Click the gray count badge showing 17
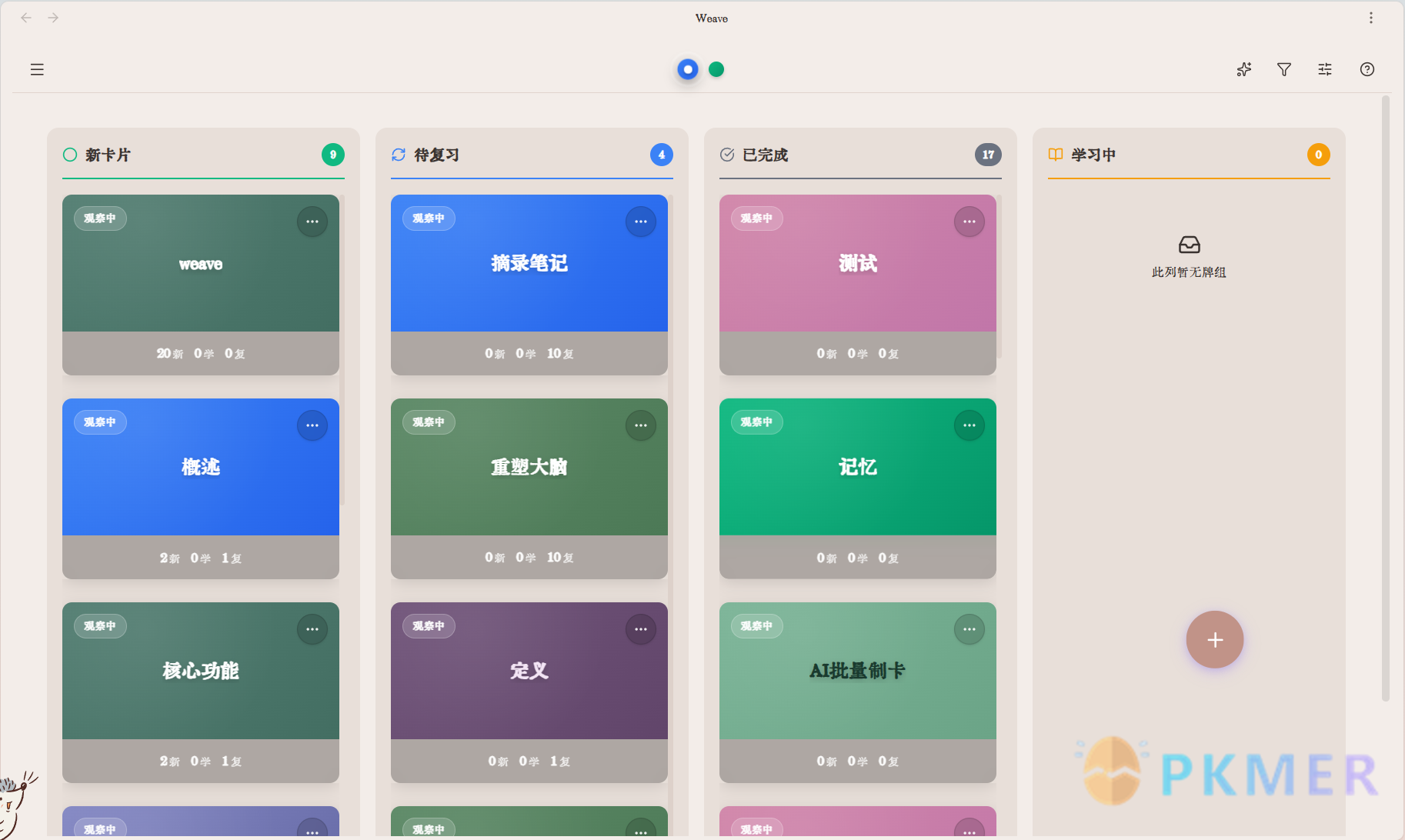 [x=988, y=155]
